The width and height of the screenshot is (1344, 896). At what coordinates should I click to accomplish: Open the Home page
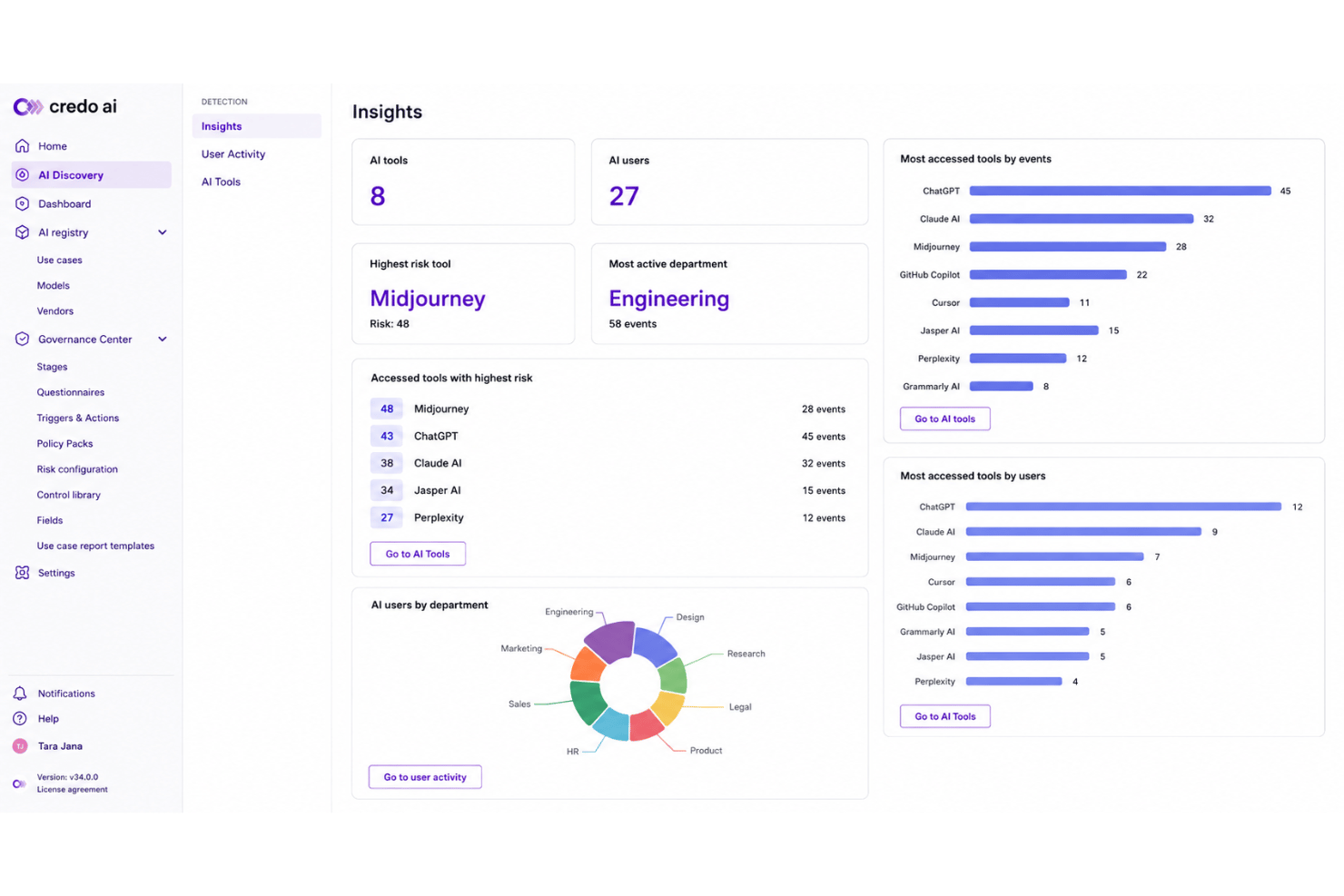(53, 146)
